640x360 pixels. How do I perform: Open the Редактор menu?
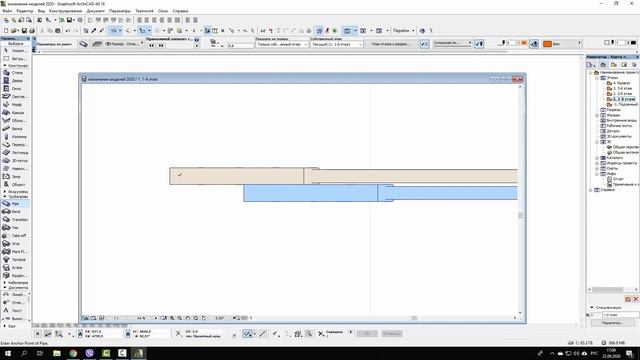[25, 11]
